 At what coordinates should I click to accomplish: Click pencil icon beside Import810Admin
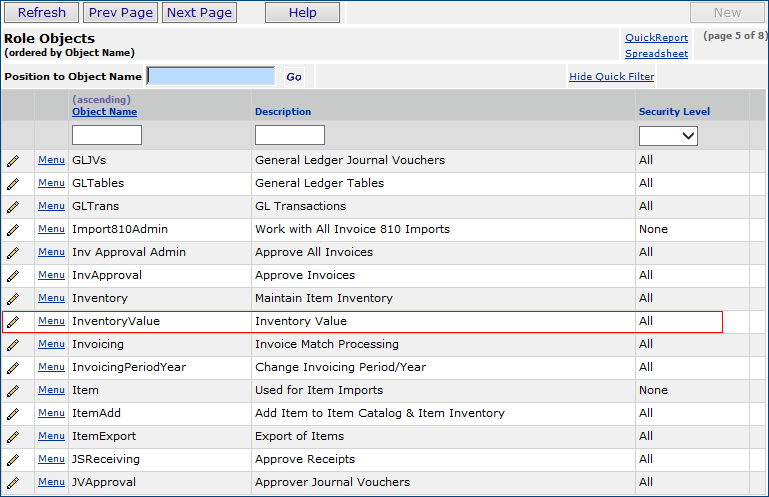click(x=13, y=229)
